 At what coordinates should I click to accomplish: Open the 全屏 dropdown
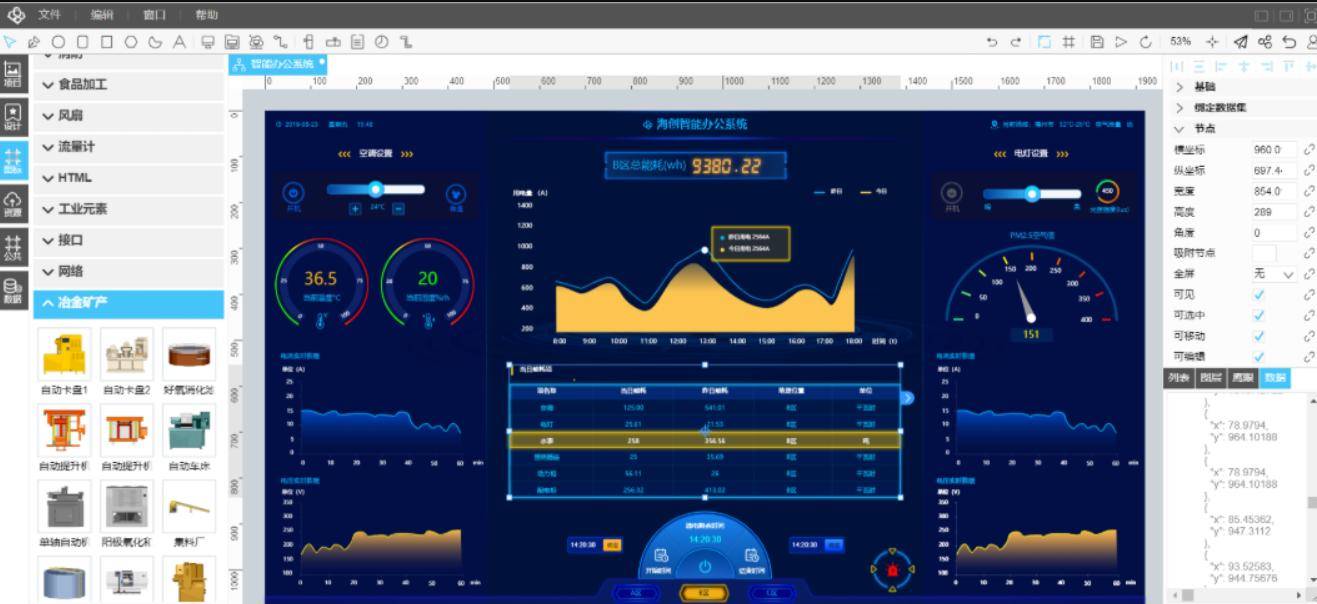pos(1274,274)
